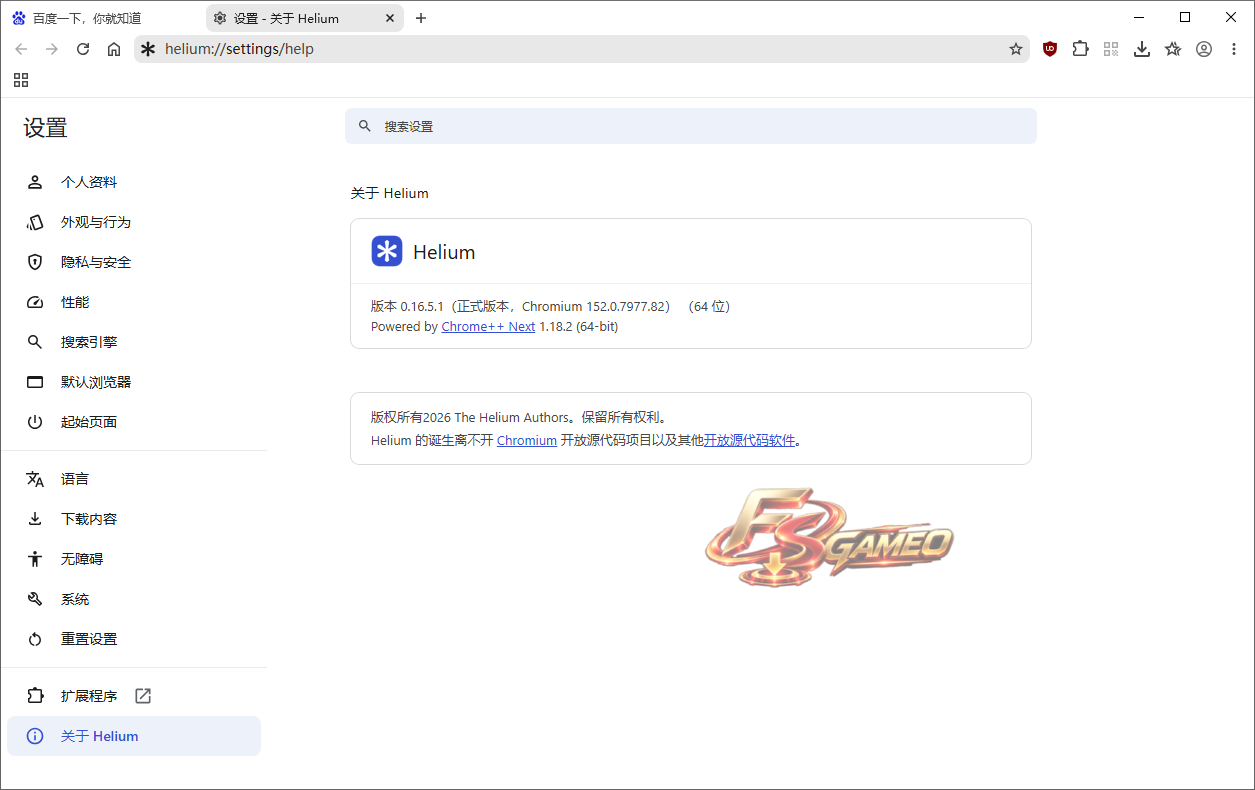Click the address bar showing helium://settings/help
Screen dimensions: 1255x790
click(580, 49)
